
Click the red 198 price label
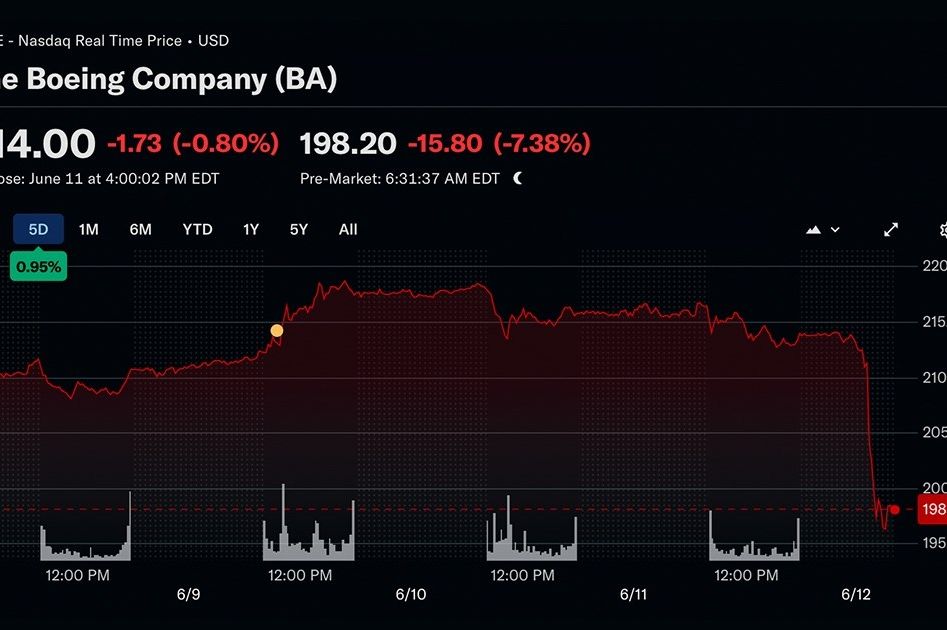[932, 510]
